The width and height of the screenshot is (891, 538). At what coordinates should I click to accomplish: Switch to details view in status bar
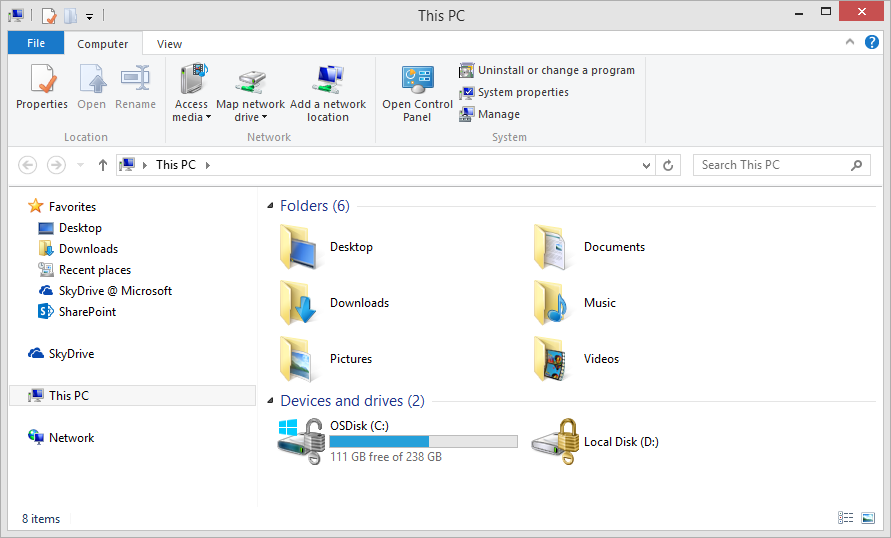(845, 518)
